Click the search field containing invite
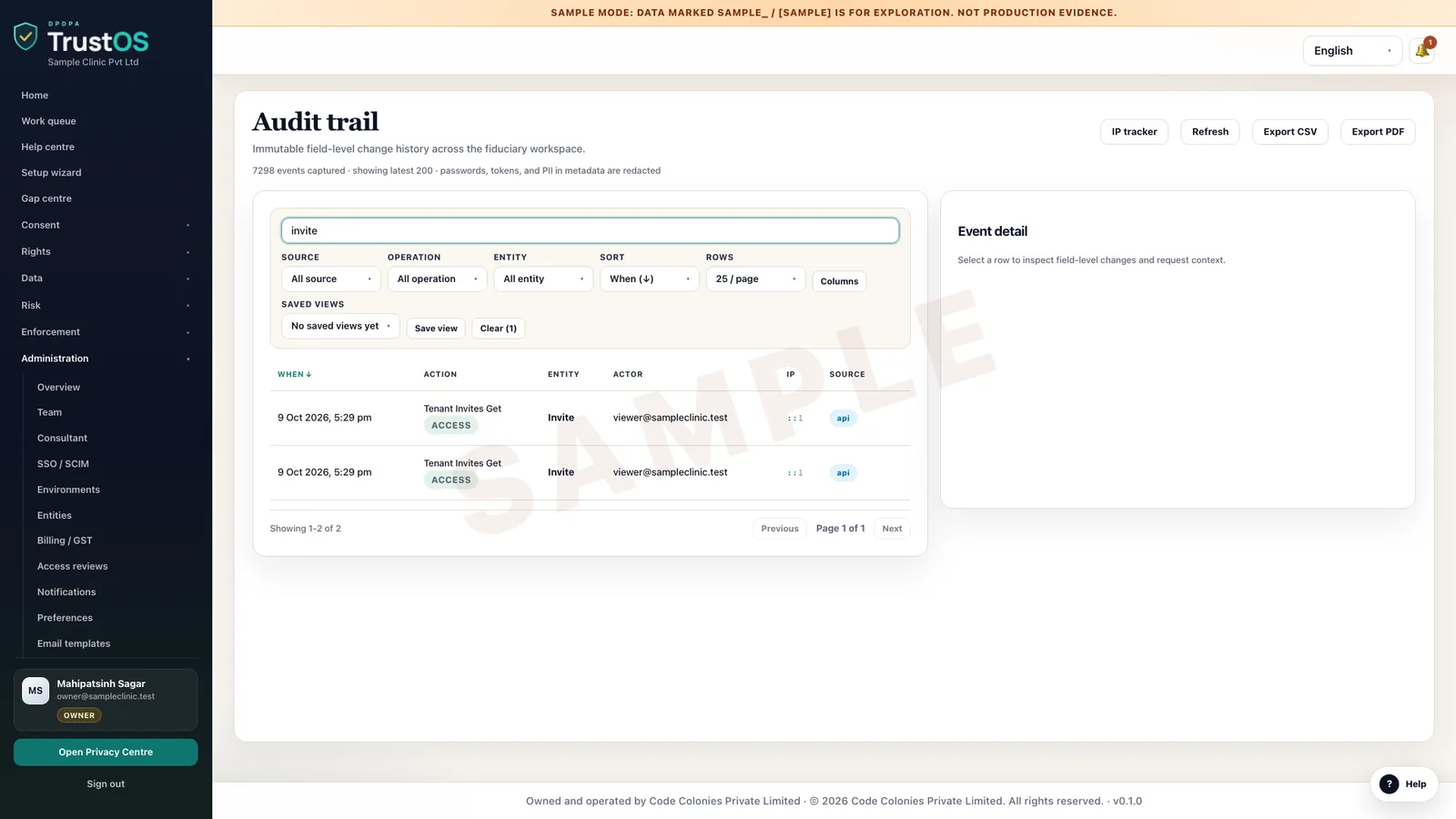The height and width of the screenshot is (819, 1456). tap(590, 231)
